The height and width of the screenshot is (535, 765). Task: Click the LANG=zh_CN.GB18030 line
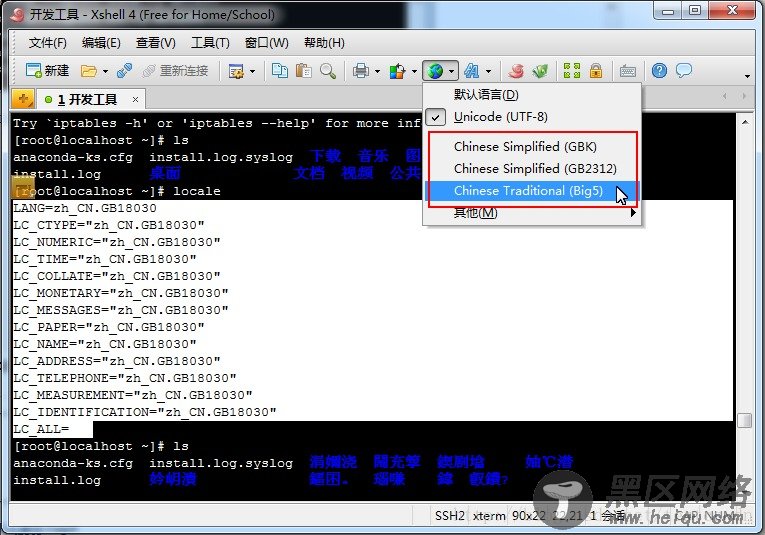click(85, 208)
